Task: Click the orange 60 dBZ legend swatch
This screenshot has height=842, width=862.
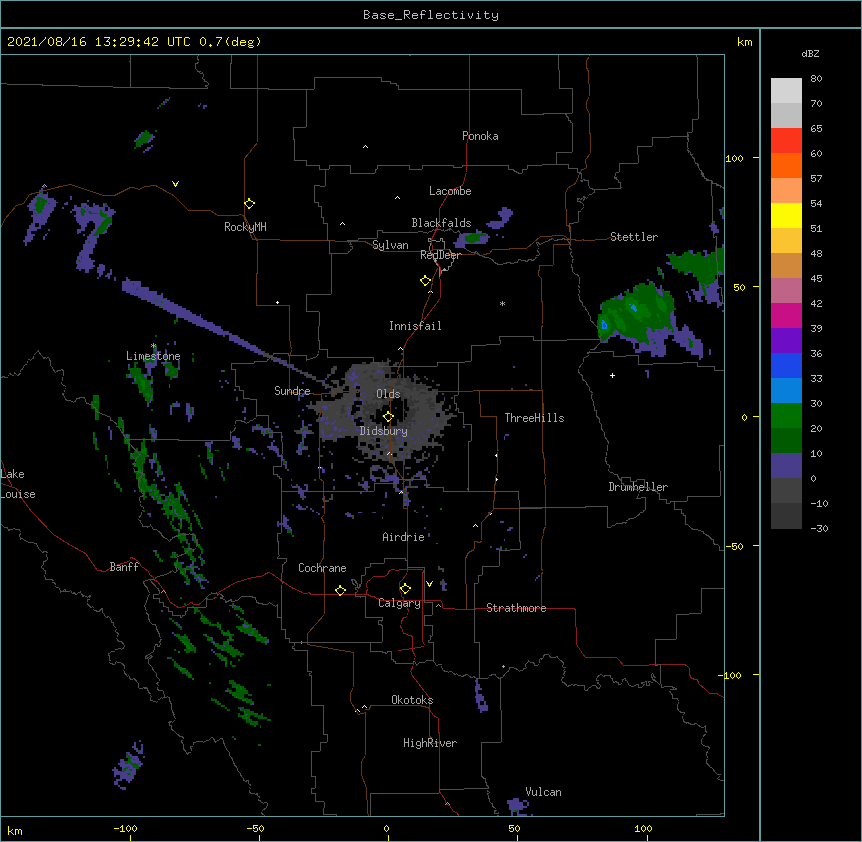Action: click(786, 165)
